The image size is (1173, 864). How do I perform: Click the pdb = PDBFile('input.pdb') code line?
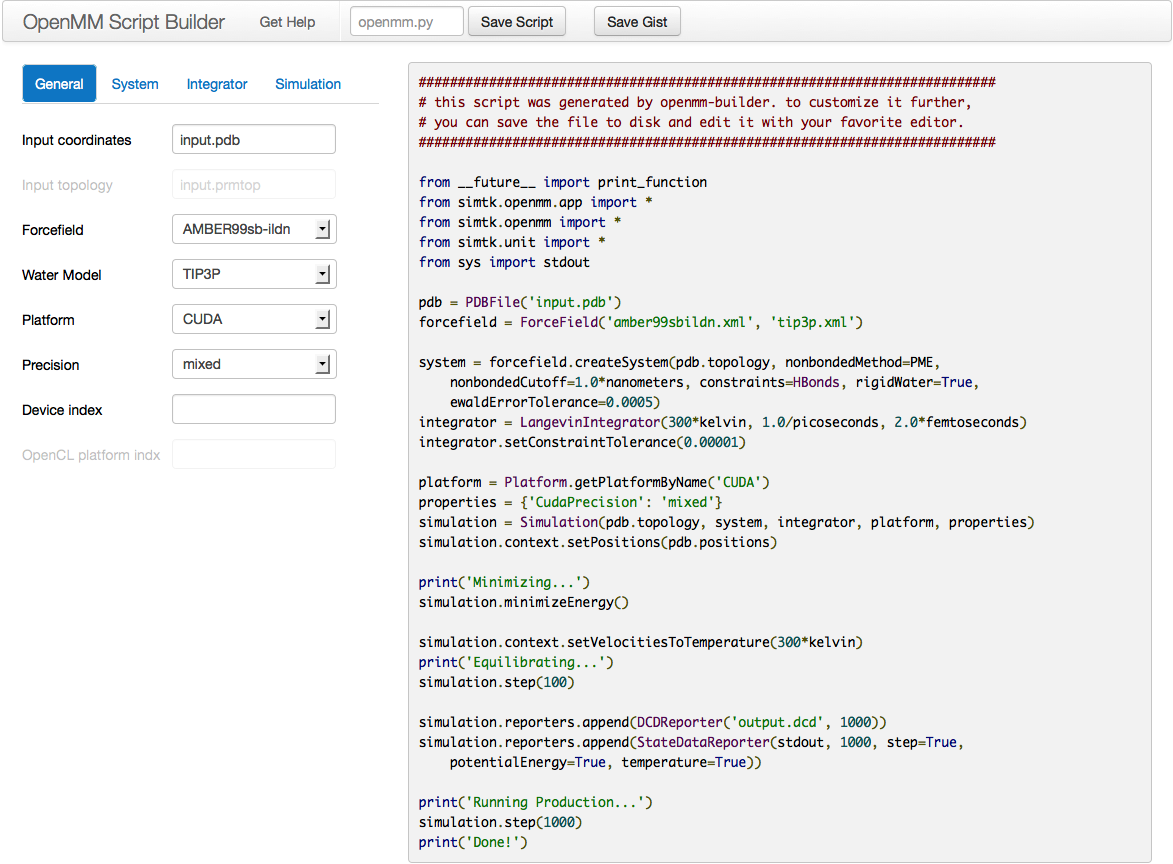coord(520,302)
